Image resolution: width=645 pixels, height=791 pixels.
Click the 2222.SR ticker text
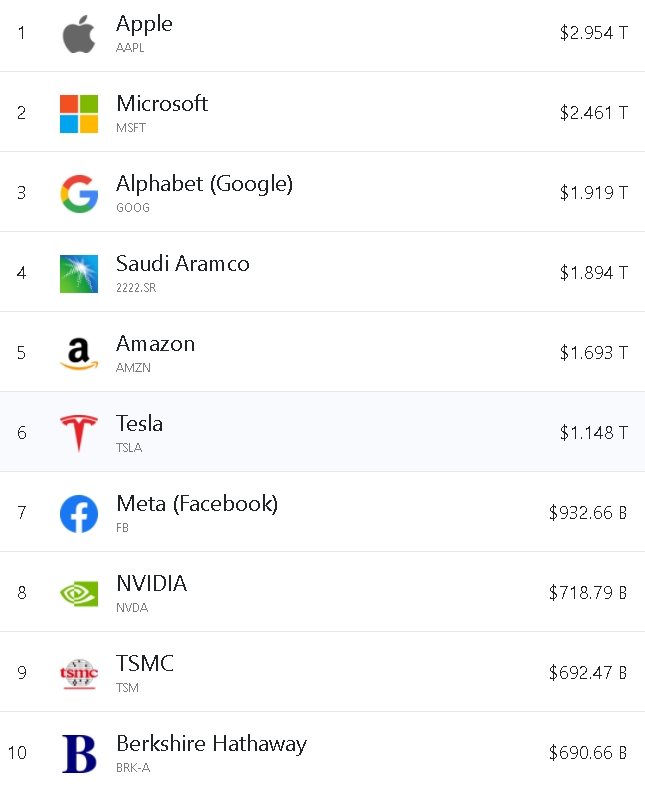pos(136,287)
